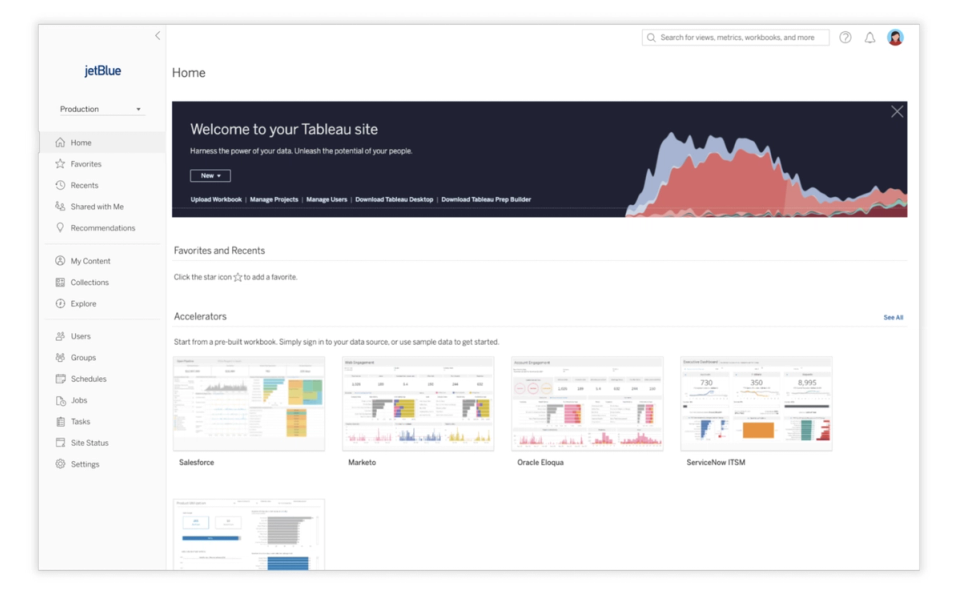Navigate to My Content

click(91, 261)
